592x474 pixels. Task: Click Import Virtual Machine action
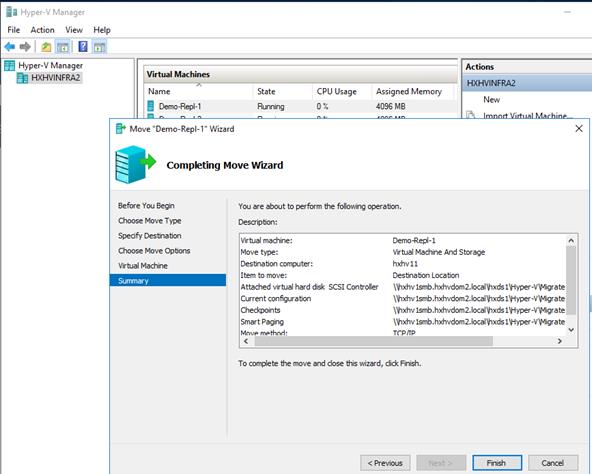(528, 115)
